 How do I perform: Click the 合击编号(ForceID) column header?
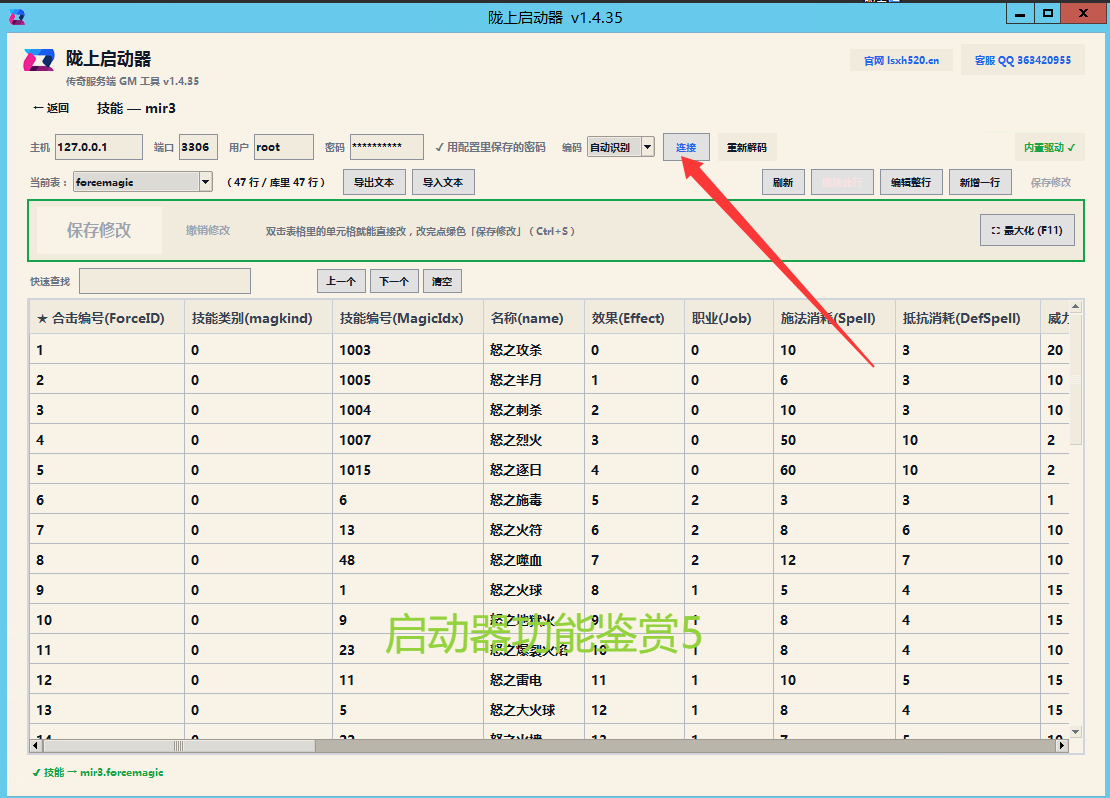[107, 318]
